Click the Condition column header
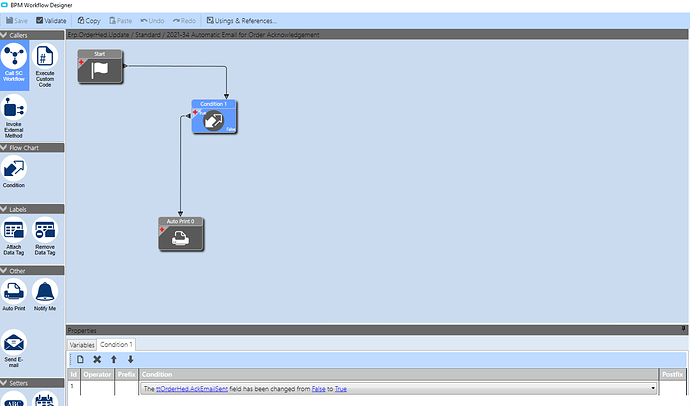 coord(399,374)
